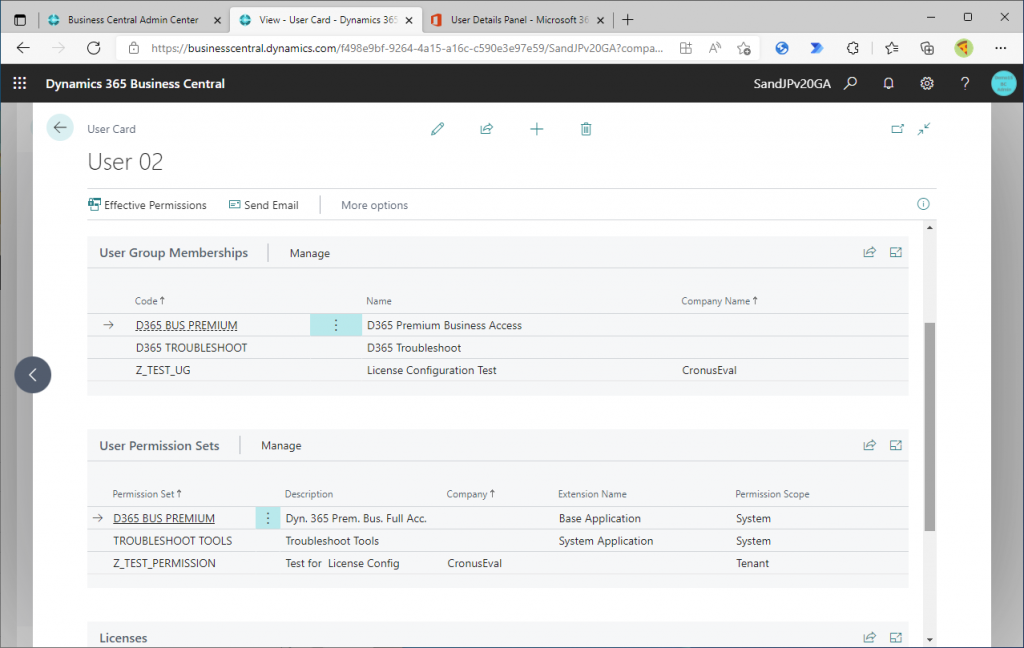Screen dimensions: 1024x648
Task: Switch to User Details Panel tab
Action: tap(519, 20)
